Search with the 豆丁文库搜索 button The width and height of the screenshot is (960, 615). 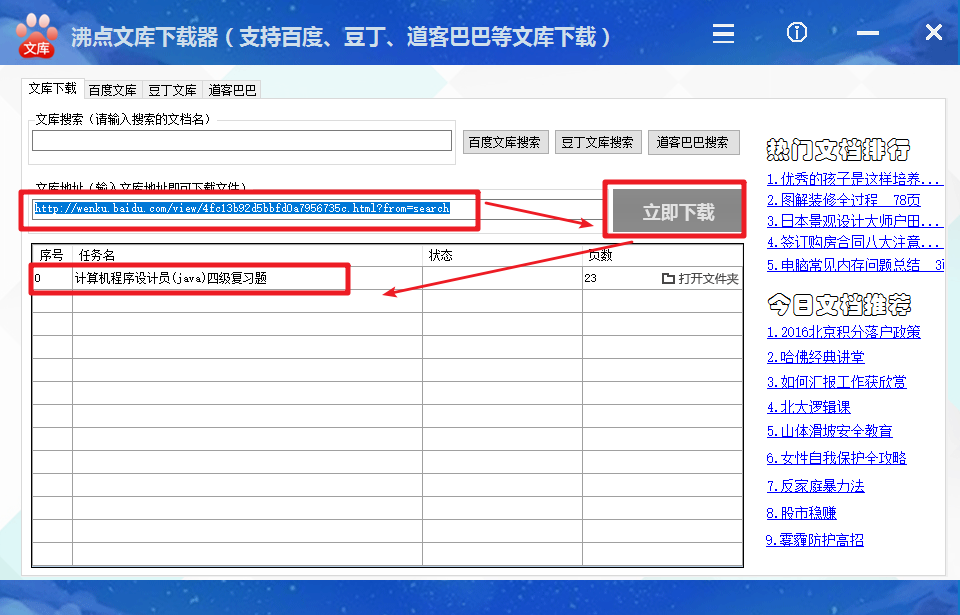click(x=598, y=142)
